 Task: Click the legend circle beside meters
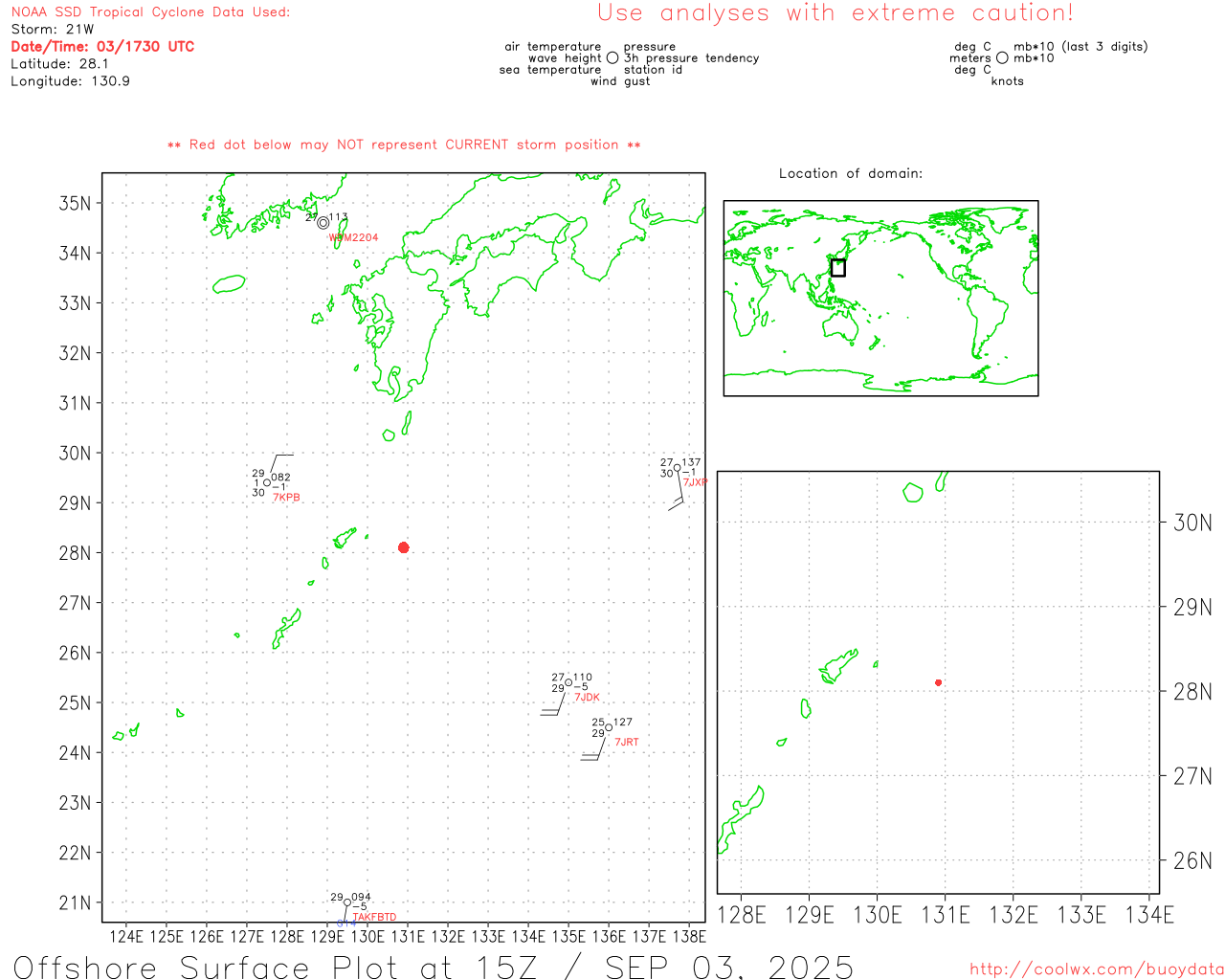(x=1002, y=58)
